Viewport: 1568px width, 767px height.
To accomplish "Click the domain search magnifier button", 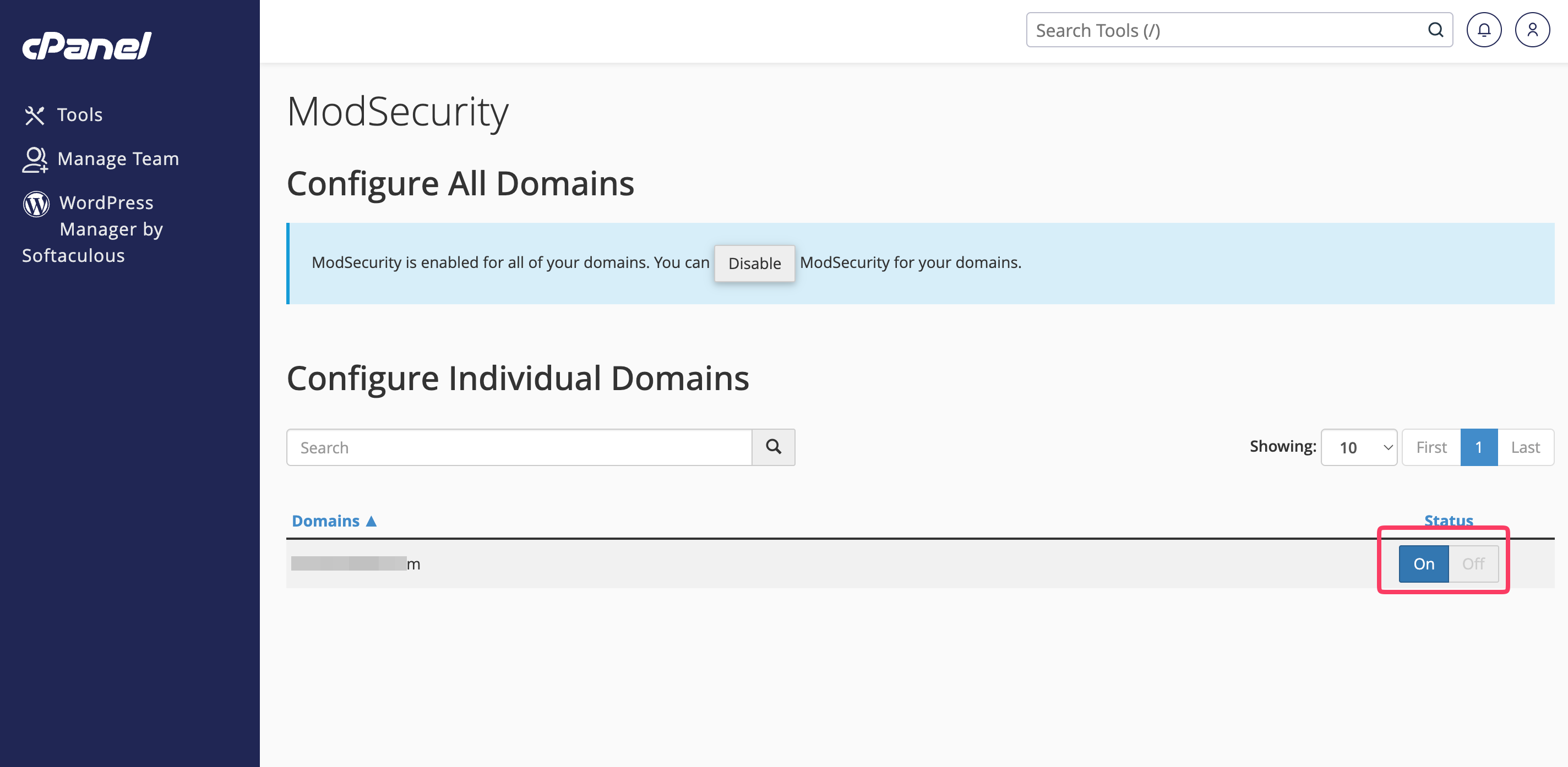I will pos(773,447).
